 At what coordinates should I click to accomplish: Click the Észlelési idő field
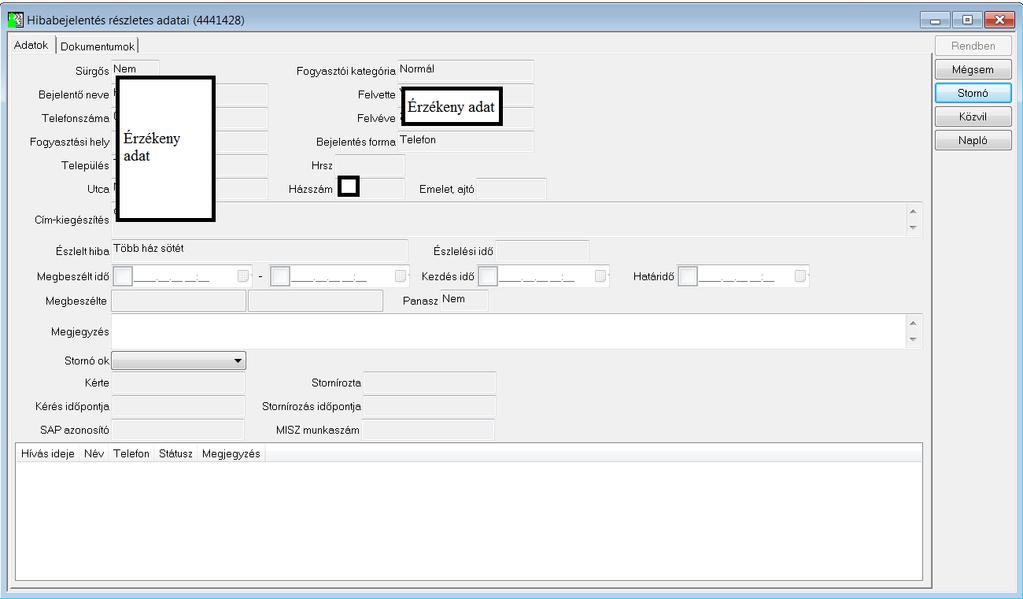click(542, 251)
